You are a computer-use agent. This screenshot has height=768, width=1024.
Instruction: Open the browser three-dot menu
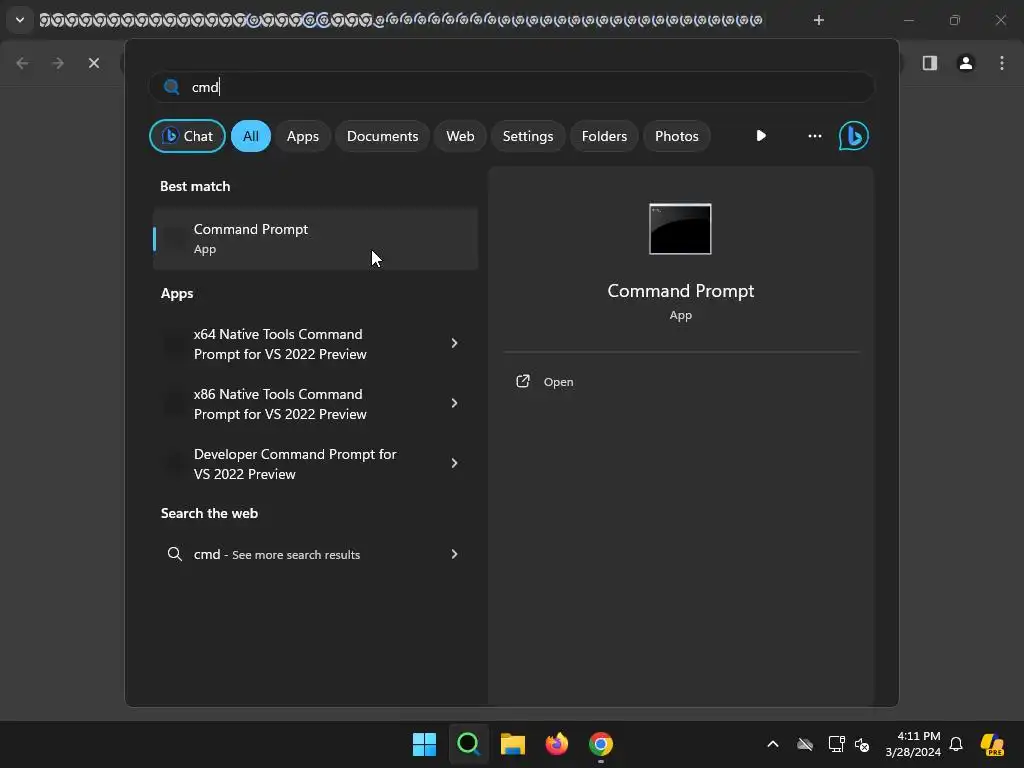(x=1002, y=63)
